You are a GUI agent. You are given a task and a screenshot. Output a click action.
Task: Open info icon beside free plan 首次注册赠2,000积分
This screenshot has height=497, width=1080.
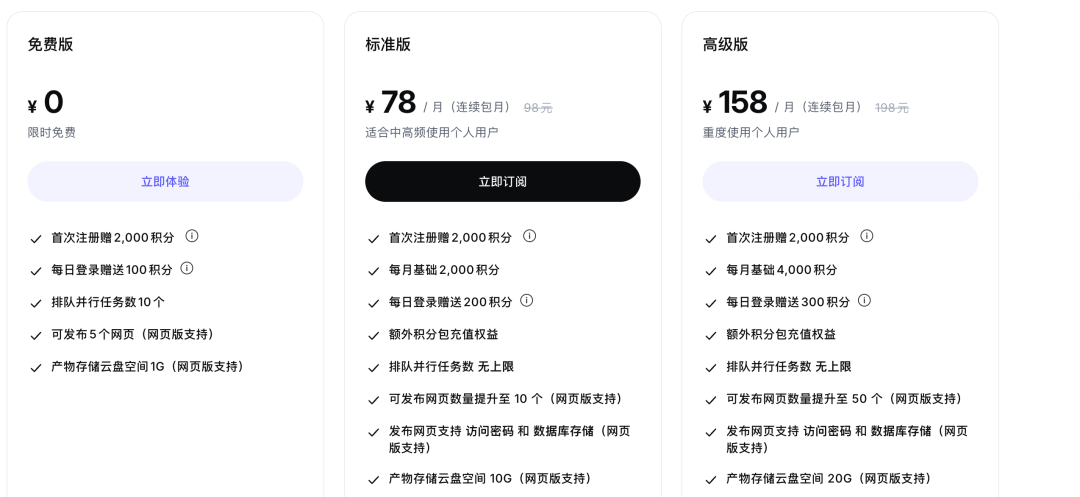pos(192,236)
